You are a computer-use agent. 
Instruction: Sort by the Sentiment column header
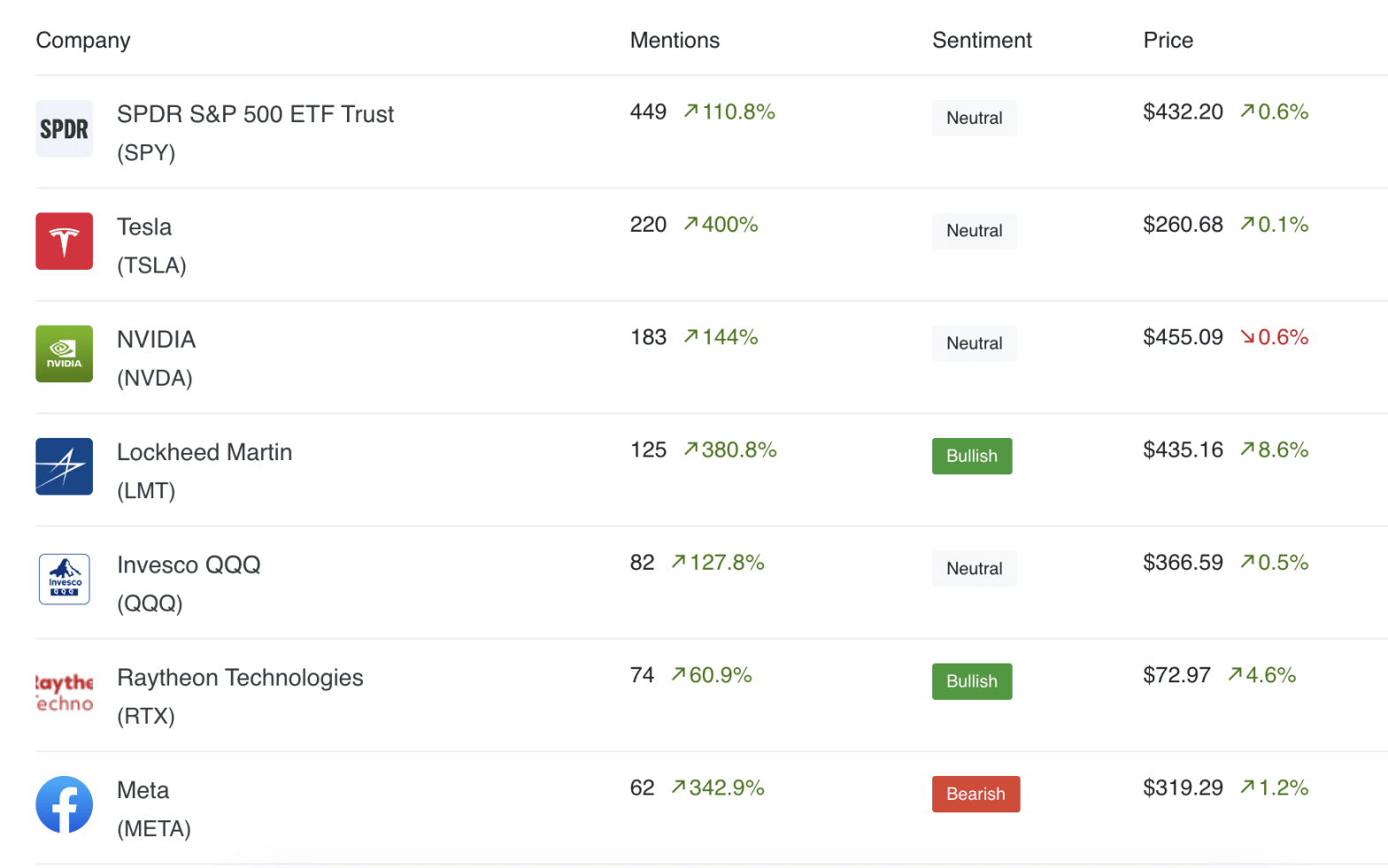(982, 41)
